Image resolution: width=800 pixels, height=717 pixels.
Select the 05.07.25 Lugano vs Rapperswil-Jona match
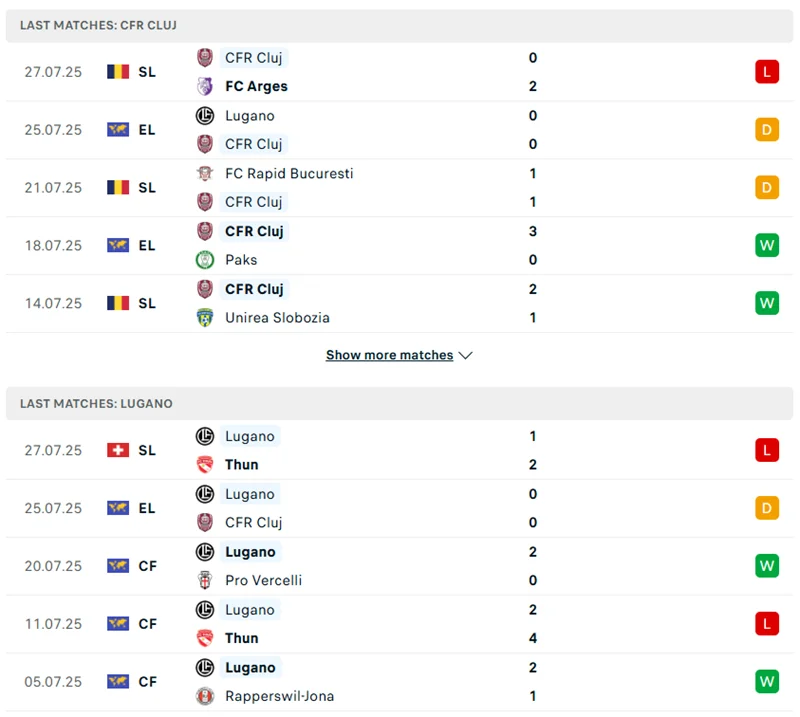coord(400,682)
